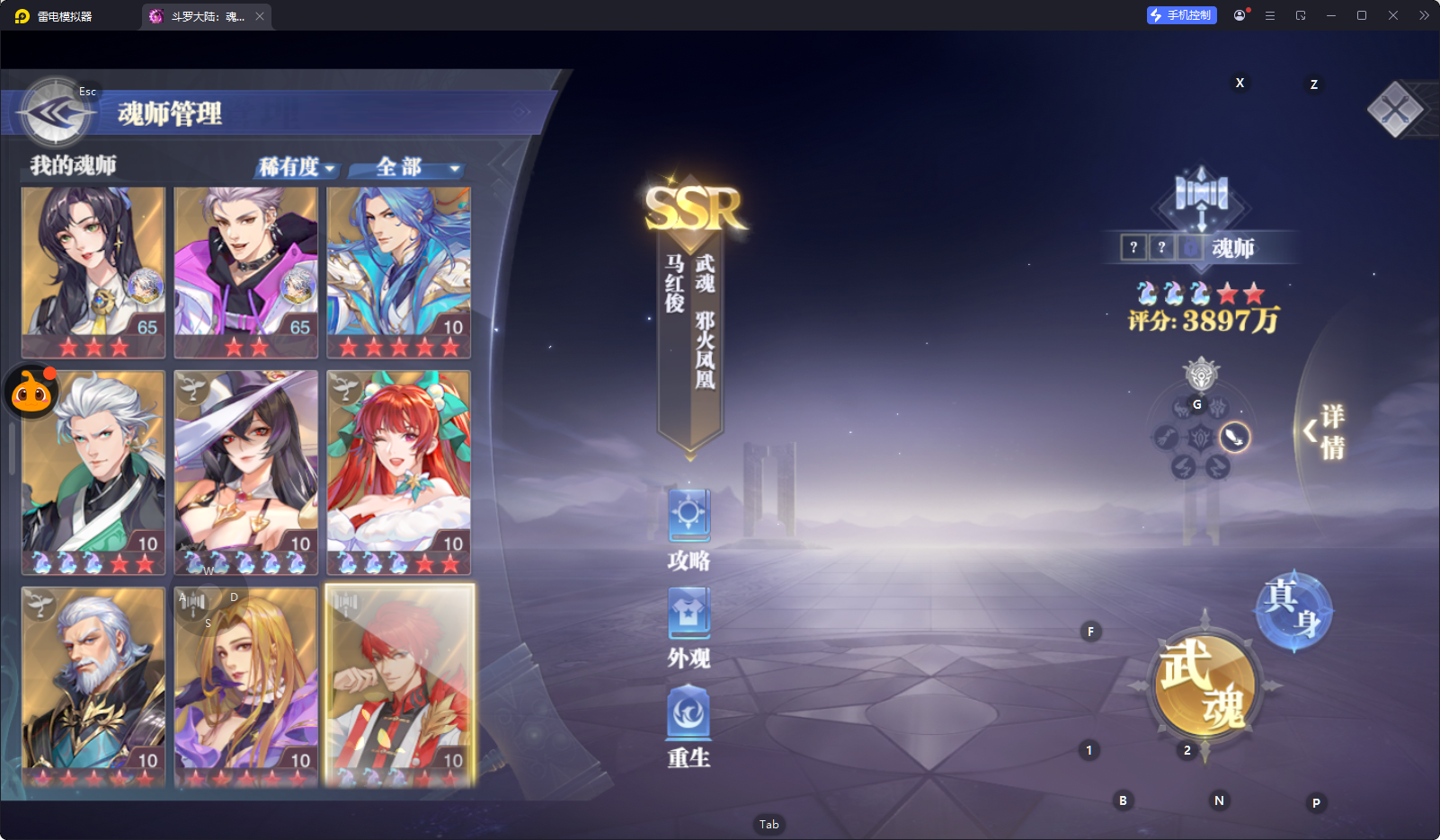
Task: Click the 我的魂师 heading
Action: [73, 165]
